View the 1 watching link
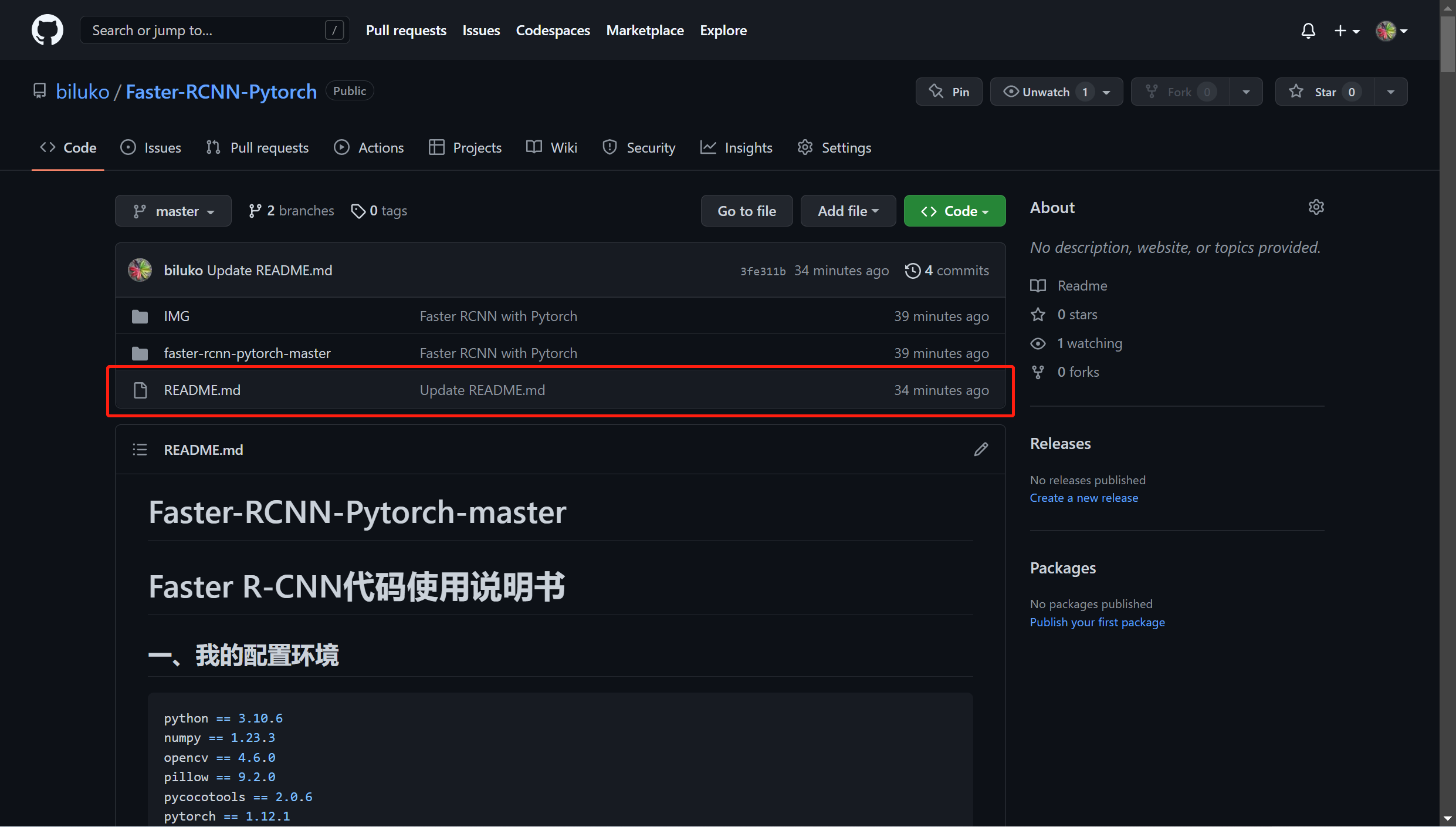This screenshot has height=827, width=1456. (x=1076, y=343)
